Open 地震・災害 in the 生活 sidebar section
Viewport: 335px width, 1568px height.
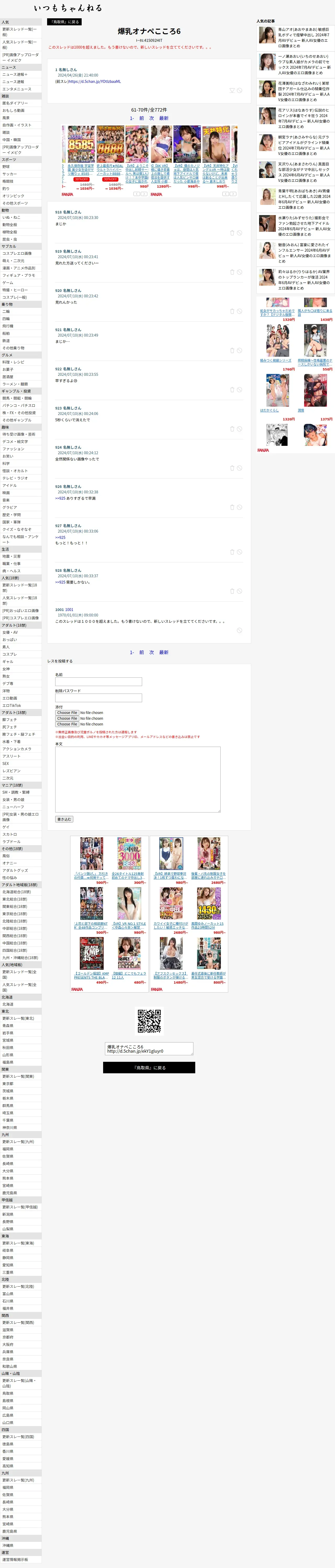tap(21, 556)
